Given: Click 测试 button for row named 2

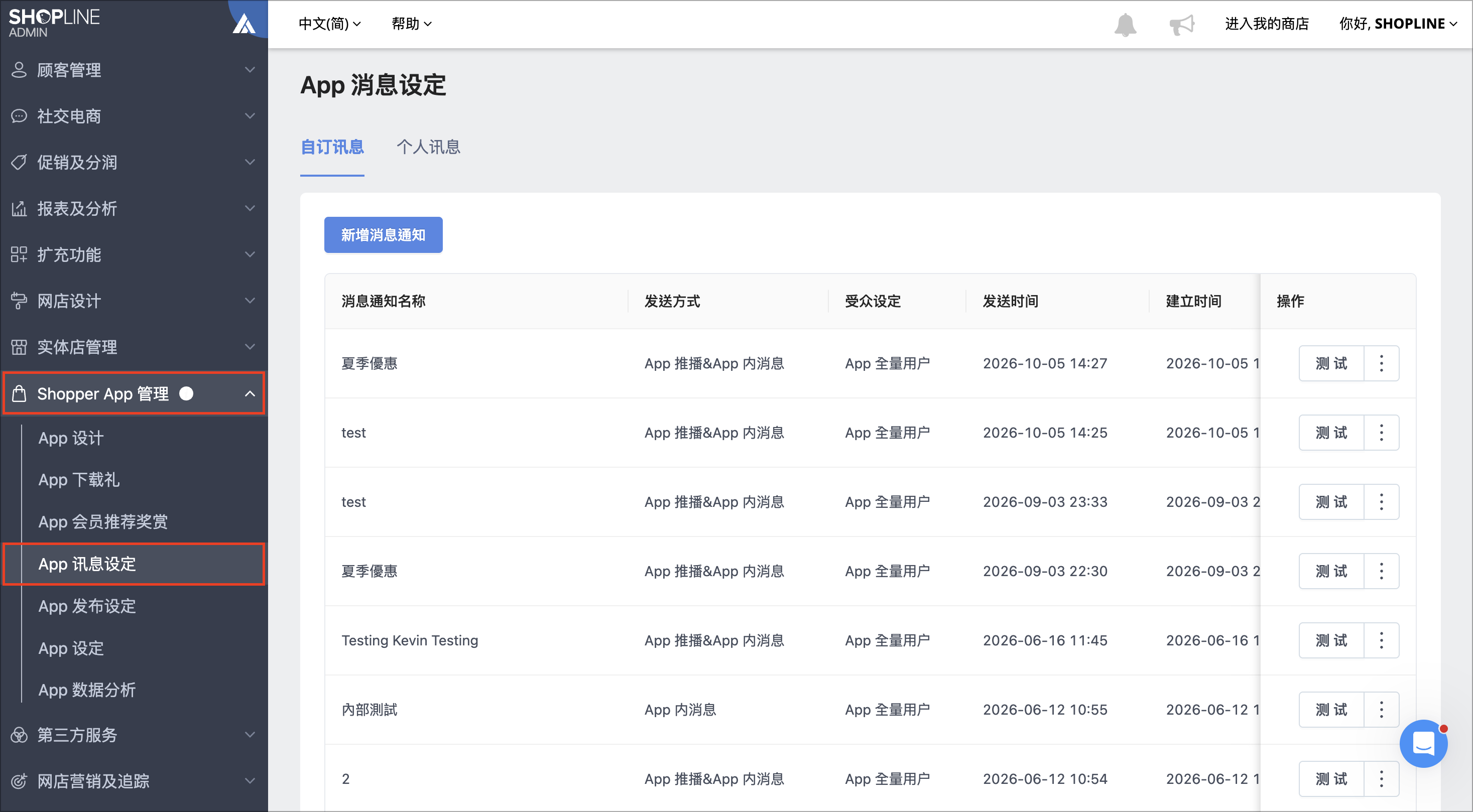Looking at the screenshot, I should coord(1331,778).
